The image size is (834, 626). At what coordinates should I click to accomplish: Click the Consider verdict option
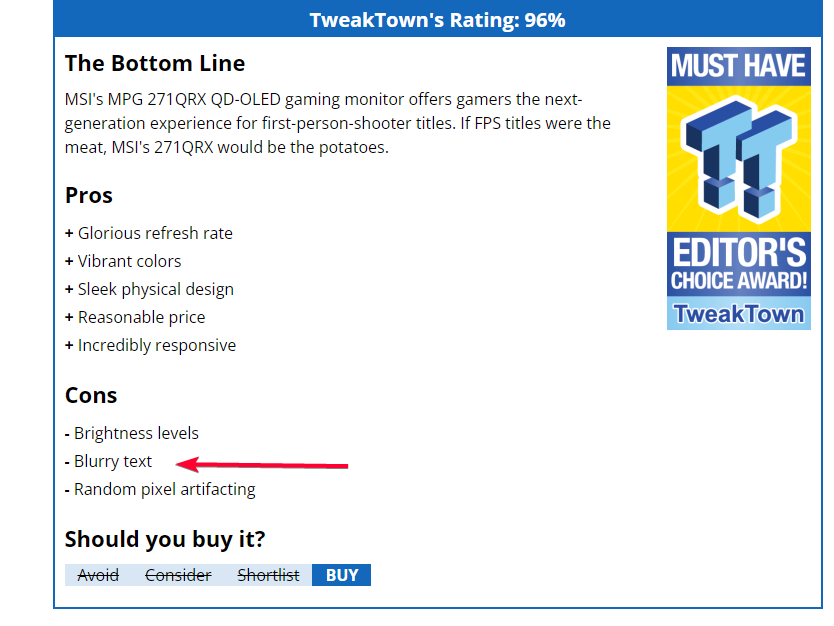click(178, 575)
